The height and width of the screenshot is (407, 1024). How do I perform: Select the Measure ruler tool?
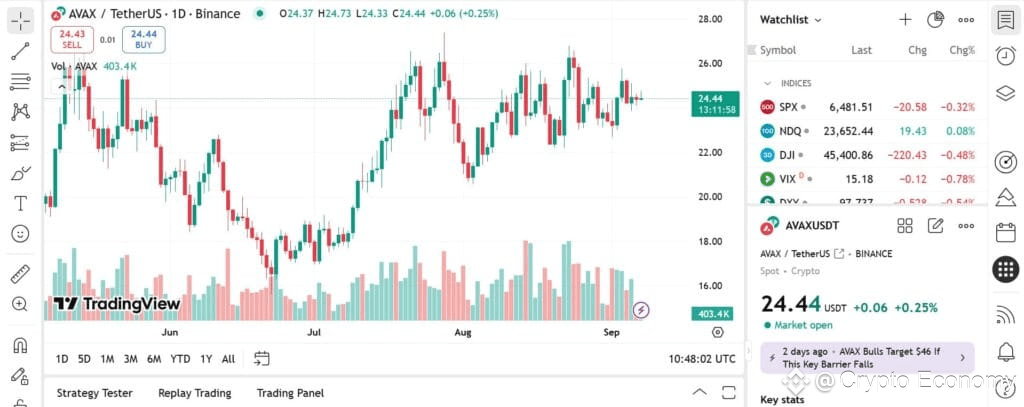point(20,274)
